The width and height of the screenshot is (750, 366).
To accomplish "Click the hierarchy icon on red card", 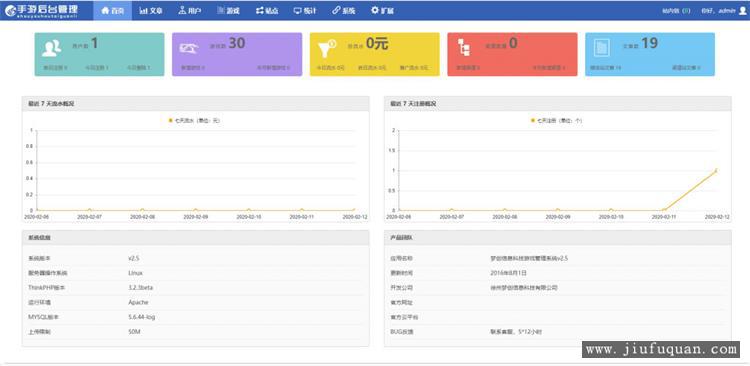I will pos(463,48).
